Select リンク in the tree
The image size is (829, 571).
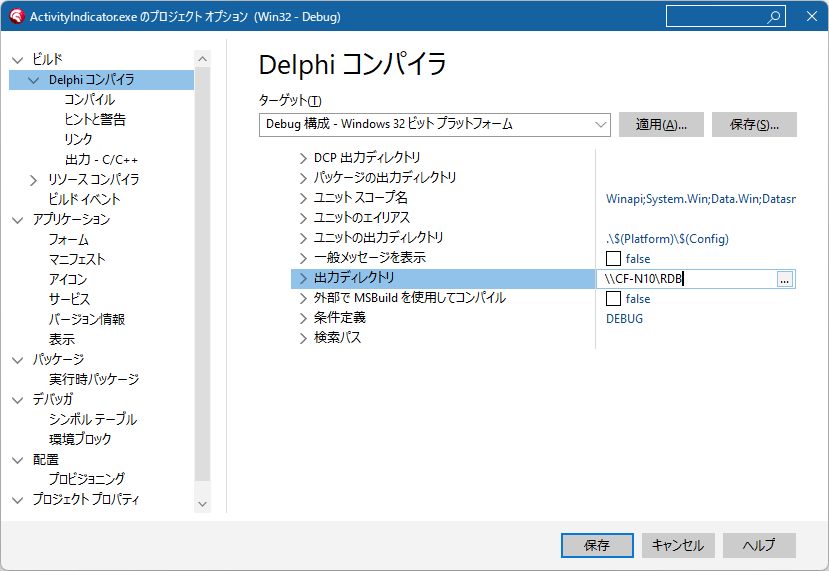pyautogui.click(x=78, y=140)
